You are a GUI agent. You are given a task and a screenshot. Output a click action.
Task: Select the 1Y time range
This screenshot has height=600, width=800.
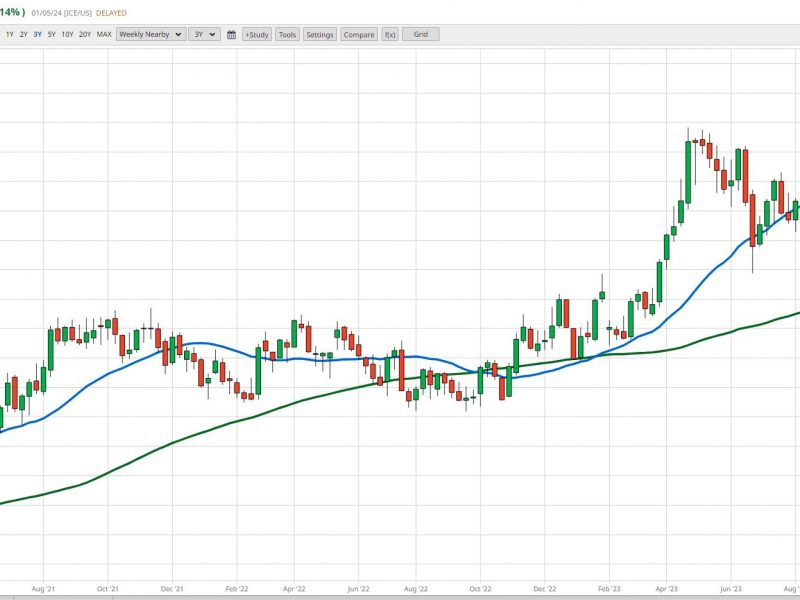click(10, 35)
